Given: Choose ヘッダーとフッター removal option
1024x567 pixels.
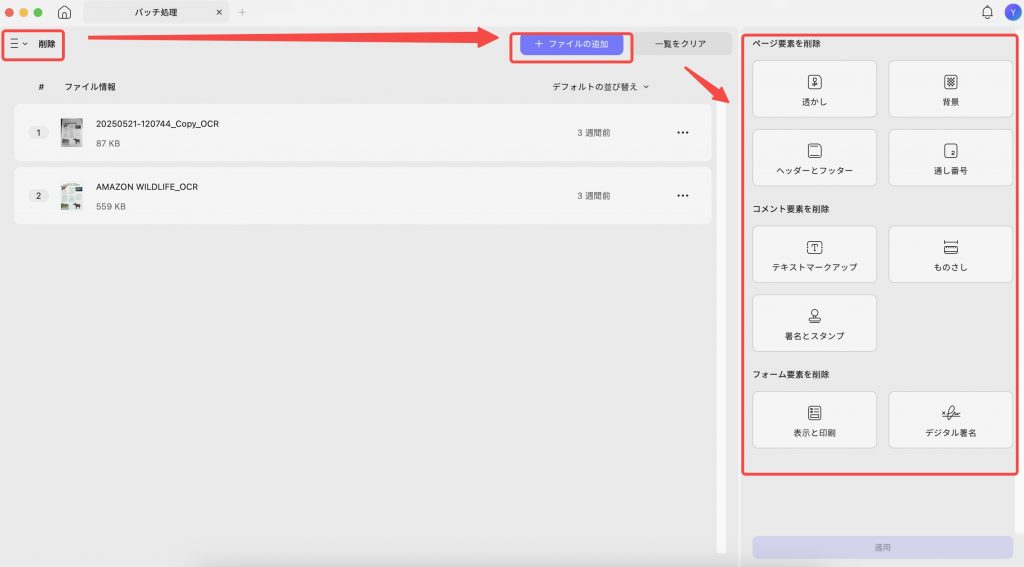Looking at the screenshot, I should [x=814, y=158].
